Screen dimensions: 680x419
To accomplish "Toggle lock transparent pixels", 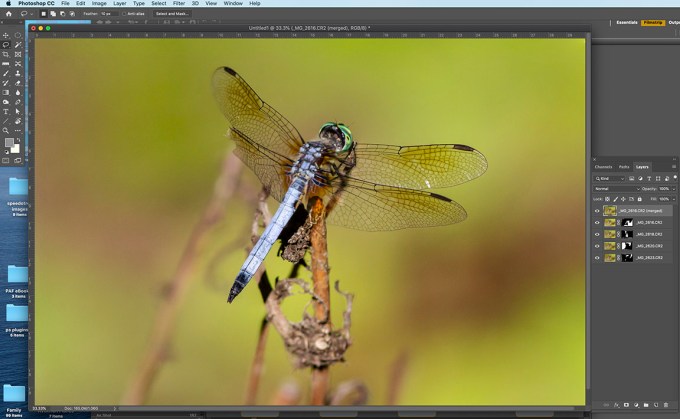I will (x=607, y=199).
